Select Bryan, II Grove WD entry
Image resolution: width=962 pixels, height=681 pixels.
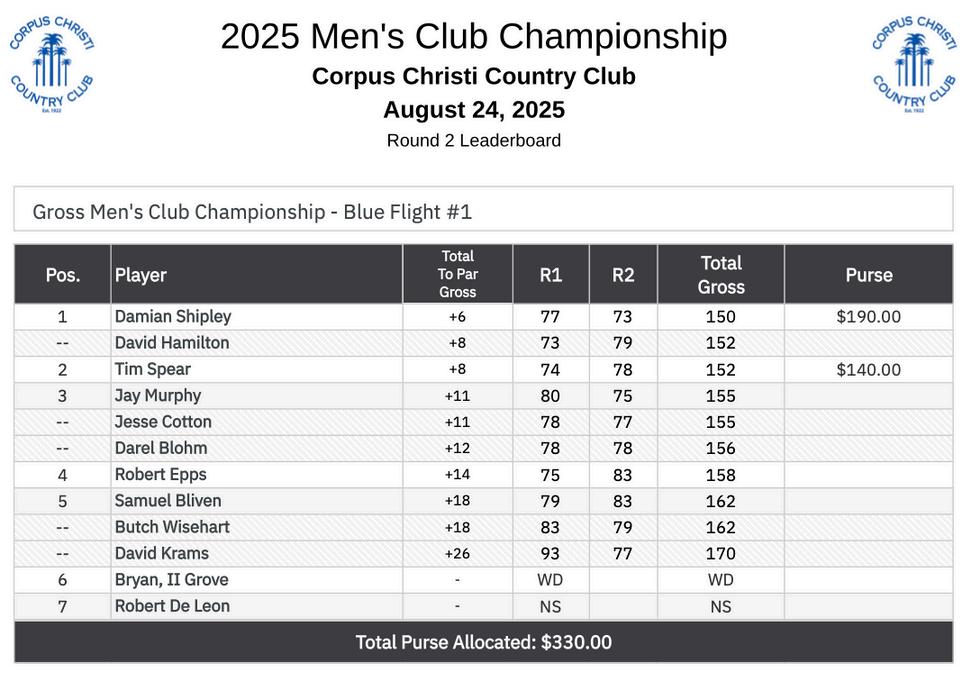(550, 580)
